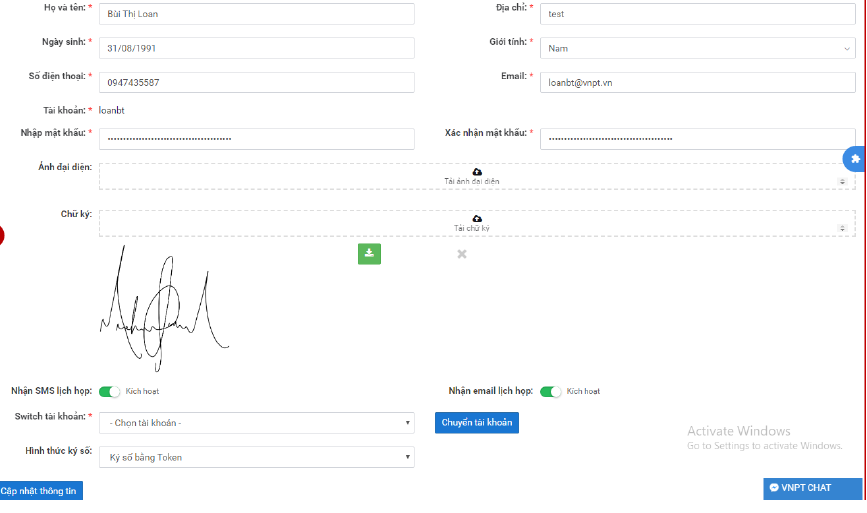Image resolution: width=867 pixels, height=513 pixels.
Task: Click the small arrows in signature upload box
Action: click(842, 228)
